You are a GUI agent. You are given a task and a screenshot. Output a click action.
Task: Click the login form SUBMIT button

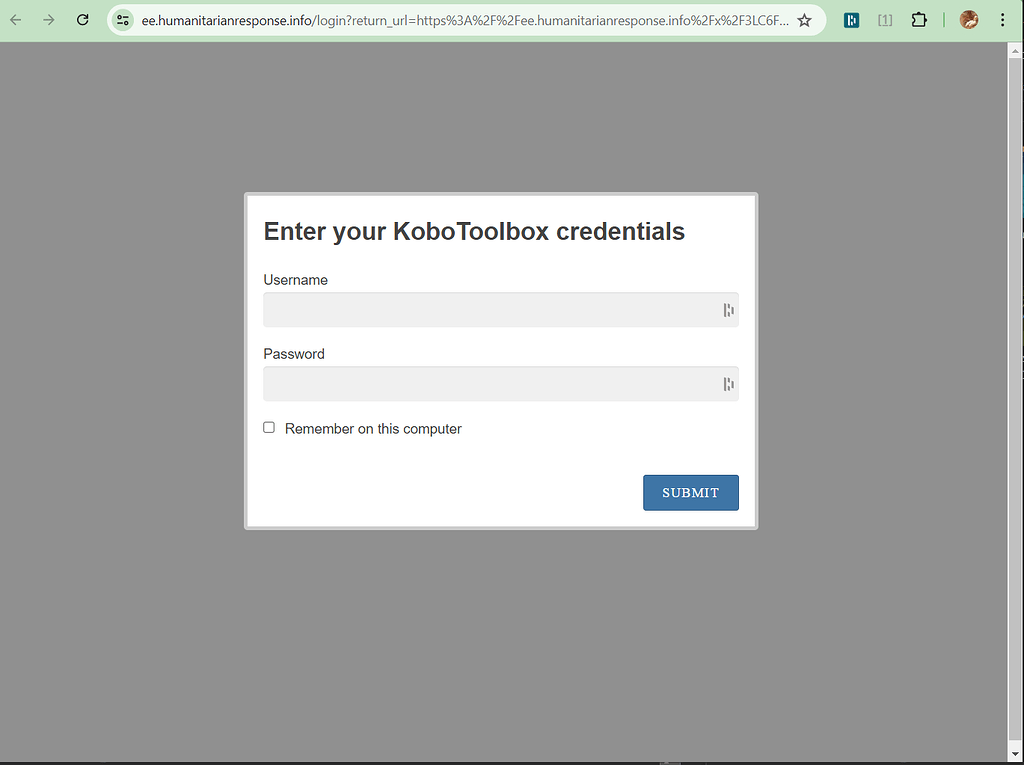[691, 492]
